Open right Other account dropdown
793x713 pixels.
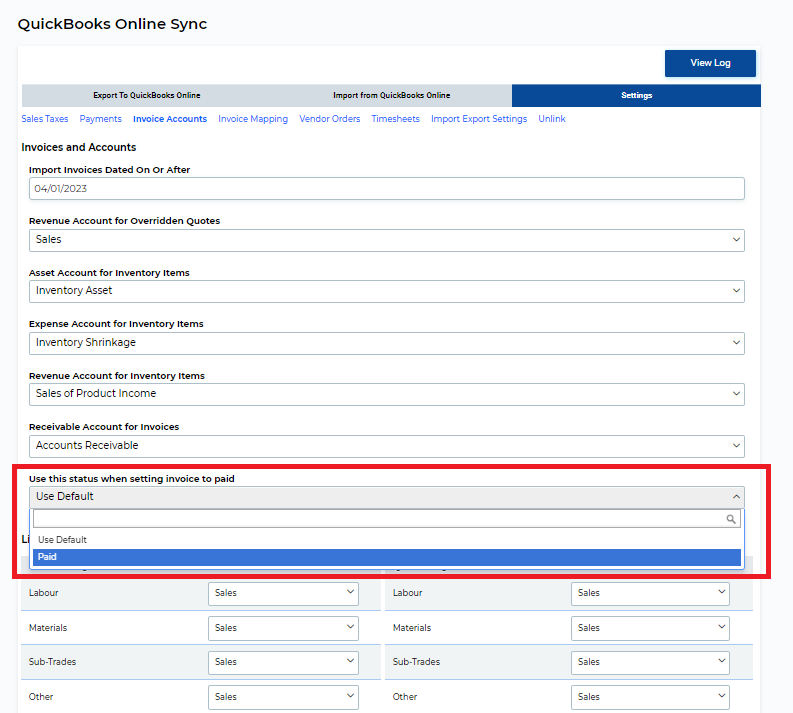pyautogui.click(x=650, y=697)
